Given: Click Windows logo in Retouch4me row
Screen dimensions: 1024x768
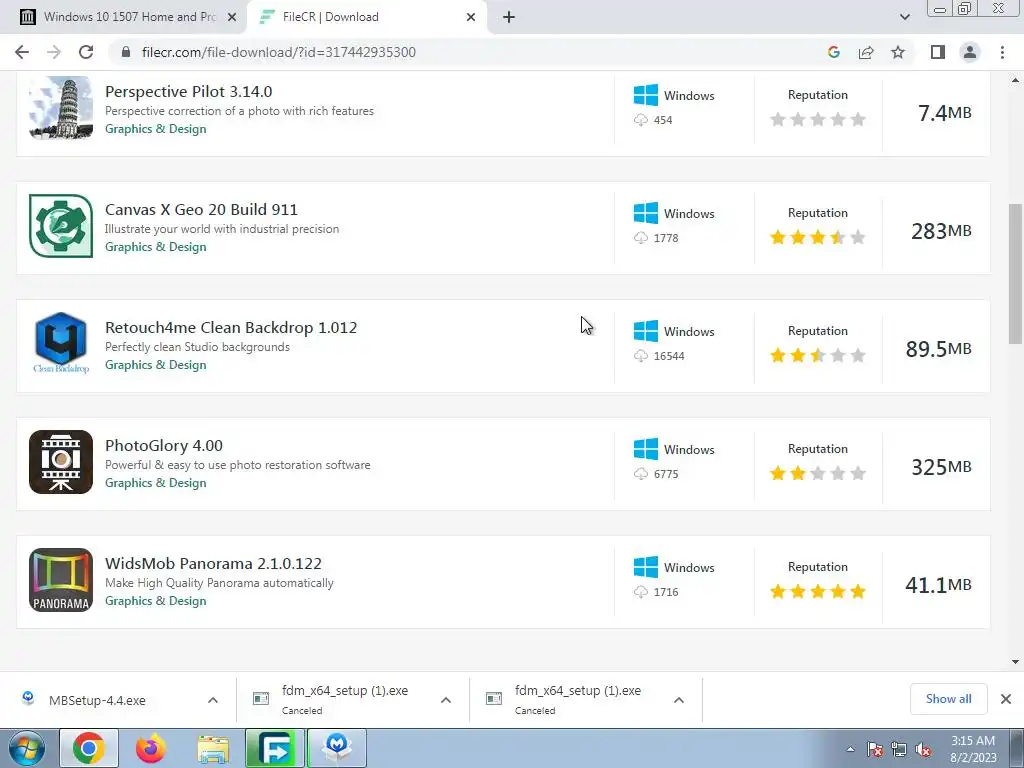Looking at the screenshot, I should [646, 331].
